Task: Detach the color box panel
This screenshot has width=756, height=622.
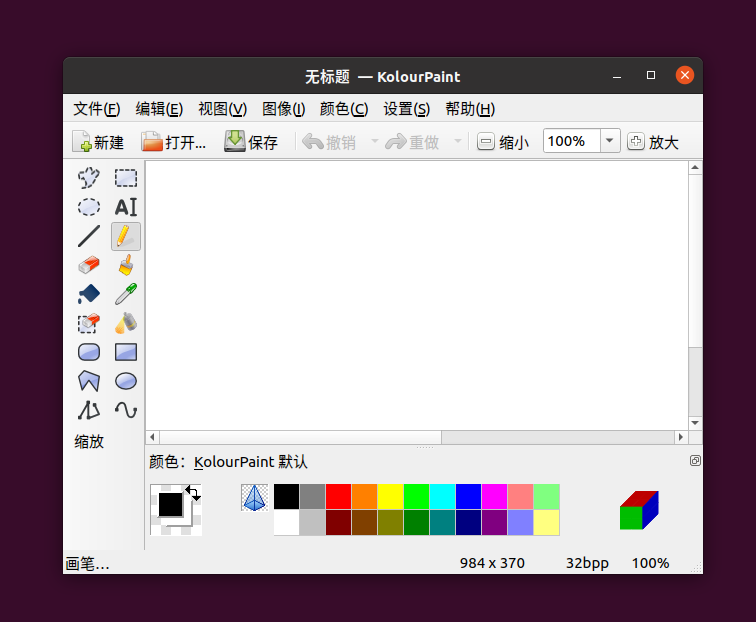Action: tap(695, 460)
